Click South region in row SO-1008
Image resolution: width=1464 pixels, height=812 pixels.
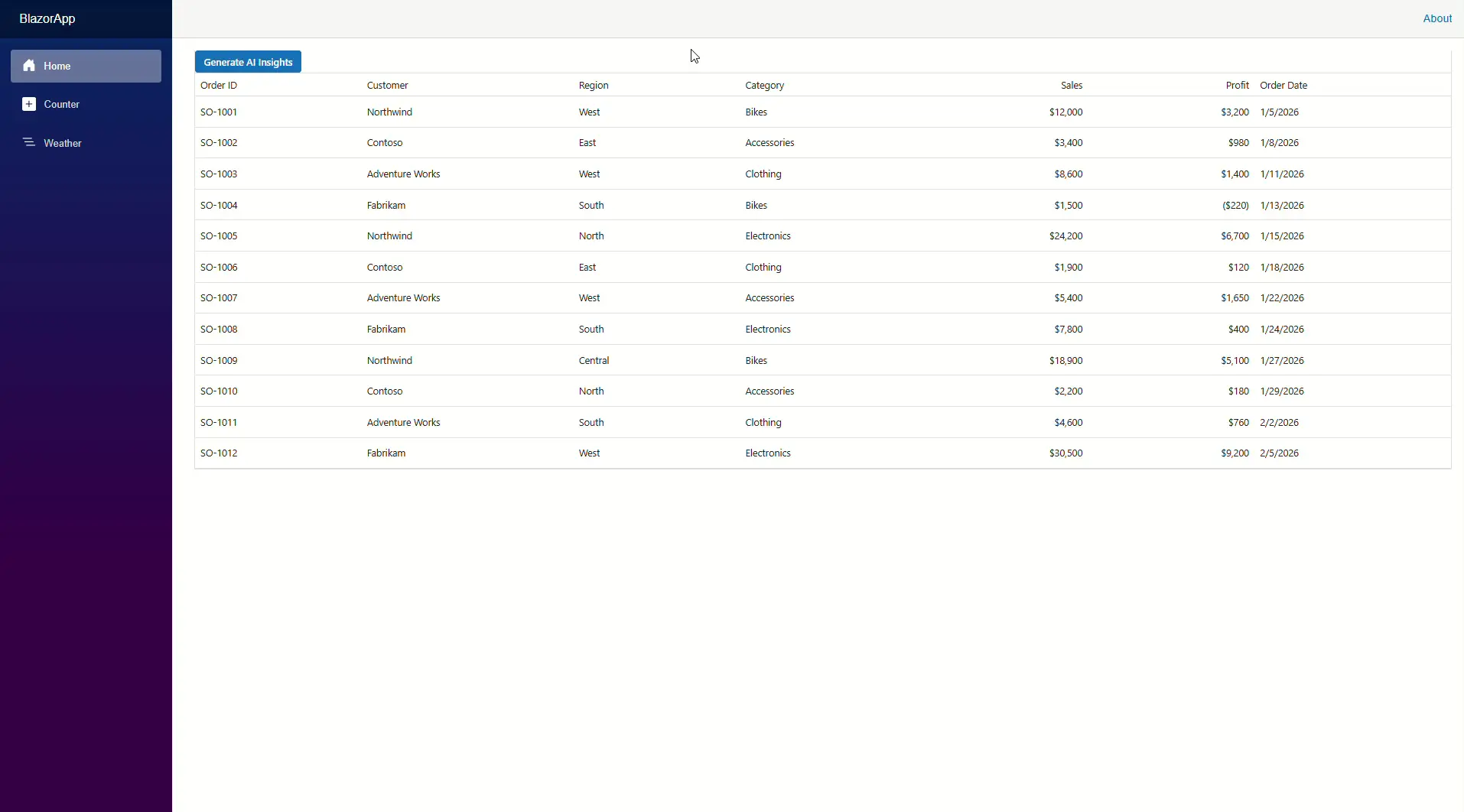(x=591, y=330)
